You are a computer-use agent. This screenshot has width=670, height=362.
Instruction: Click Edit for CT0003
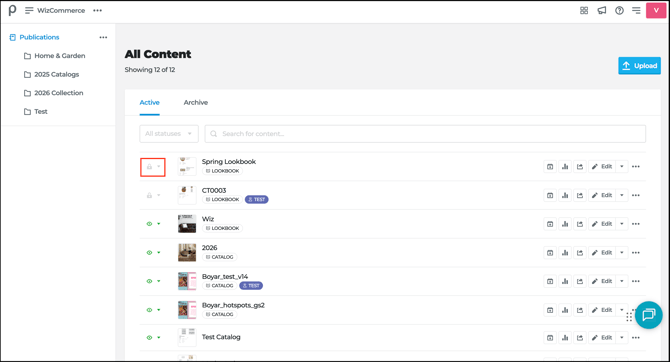[602, 195]
